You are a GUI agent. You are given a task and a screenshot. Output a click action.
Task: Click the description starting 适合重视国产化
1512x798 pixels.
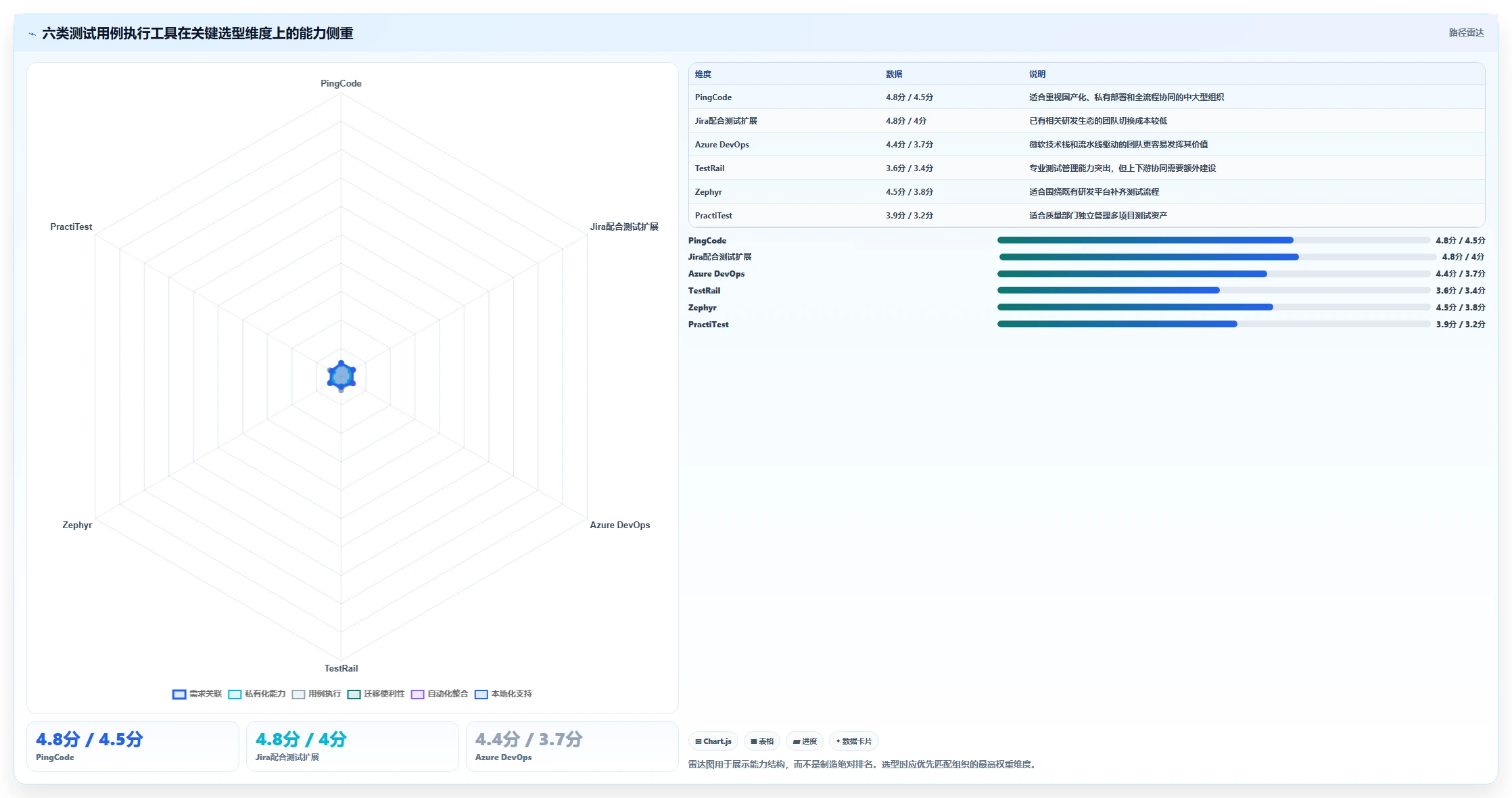[1127, 97]
